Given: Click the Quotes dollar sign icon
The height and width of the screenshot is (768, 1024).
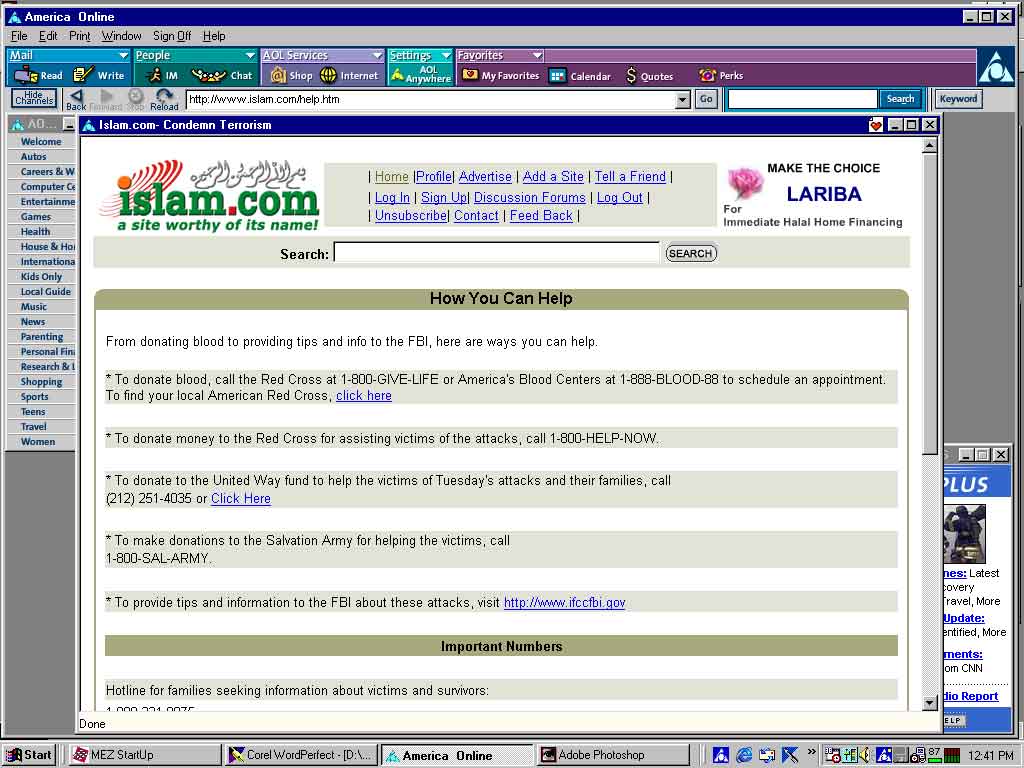Looking at the screenshot, I should pyautogui.click(x=650, y=76).
